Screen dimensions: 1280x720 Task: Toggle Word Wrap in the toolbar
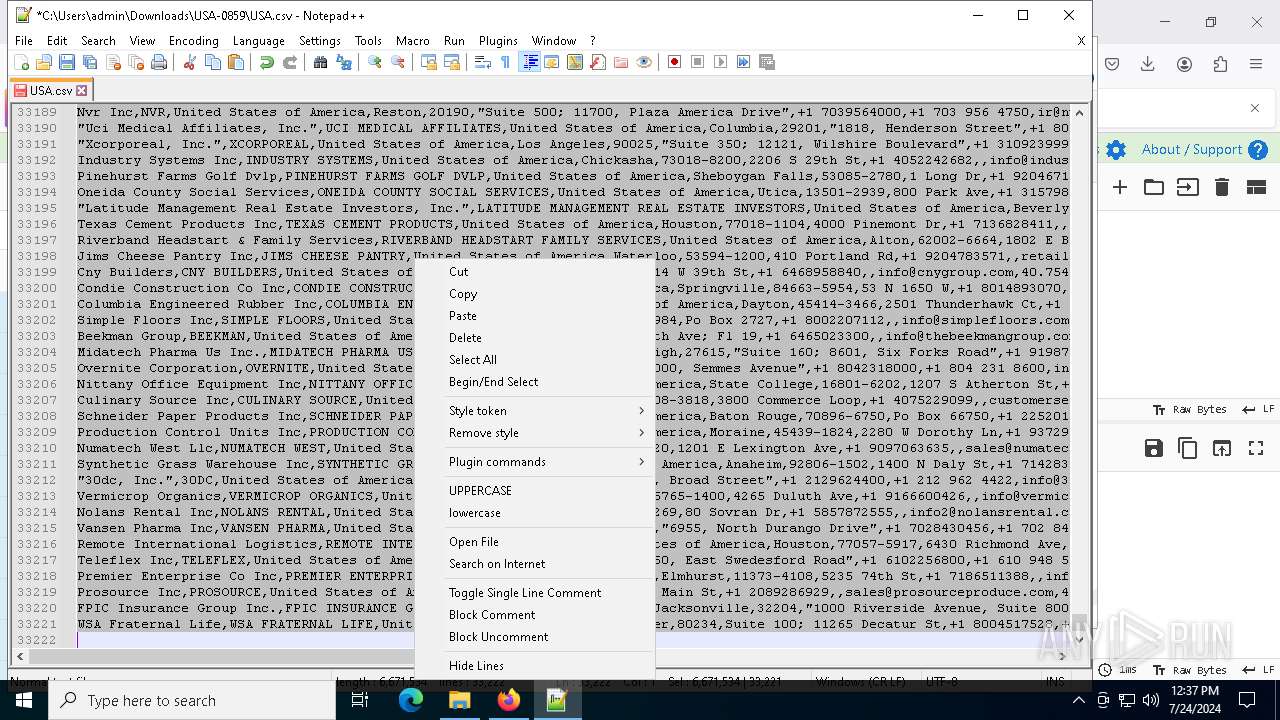point(482,62)
